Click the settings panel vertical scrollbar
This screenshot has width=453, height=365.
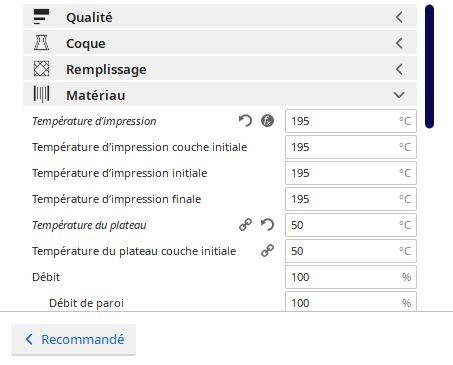430,67
